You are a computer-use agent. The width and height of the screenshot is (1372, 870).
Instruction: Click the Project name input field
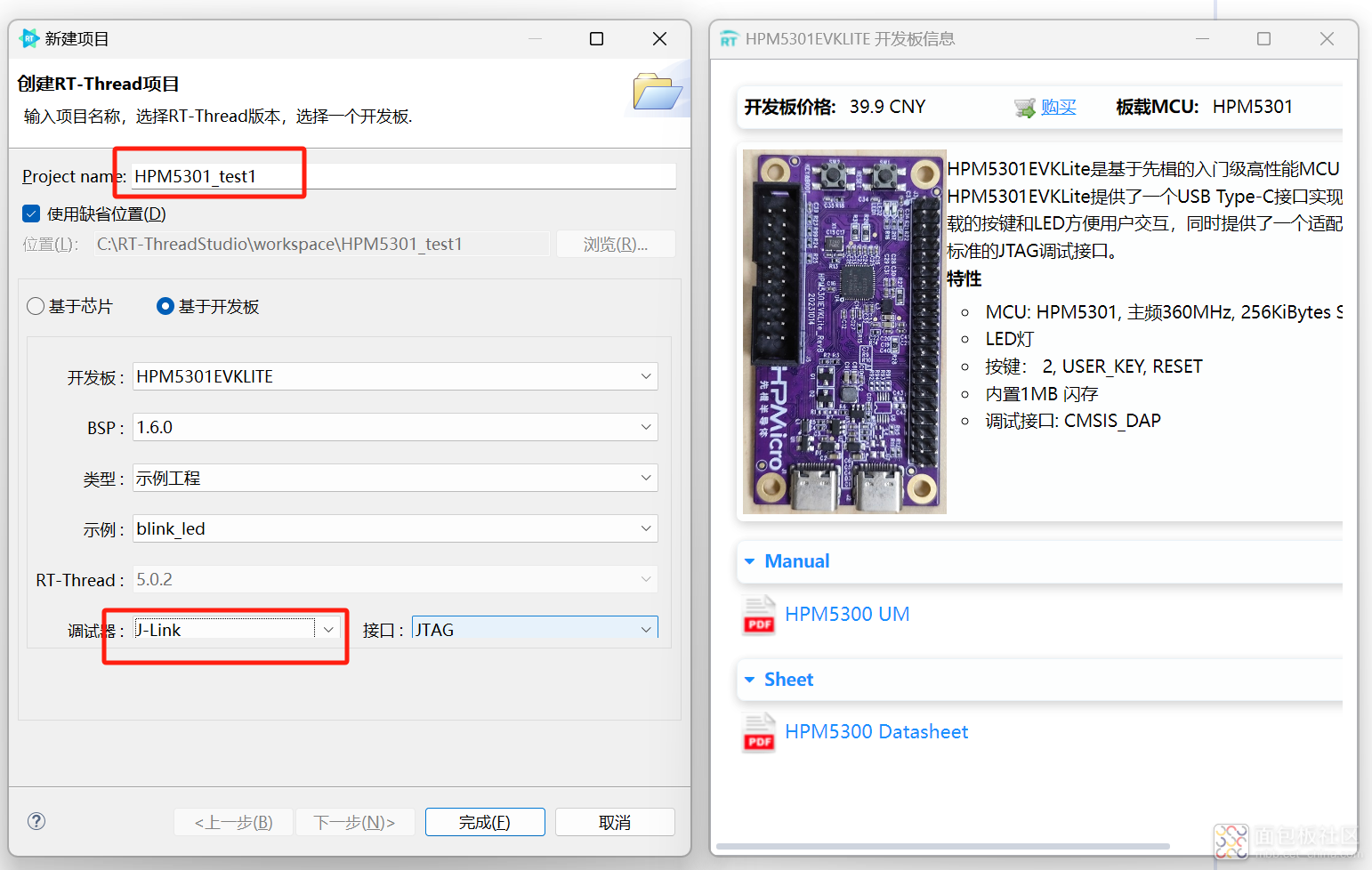[x=403, y=176]
